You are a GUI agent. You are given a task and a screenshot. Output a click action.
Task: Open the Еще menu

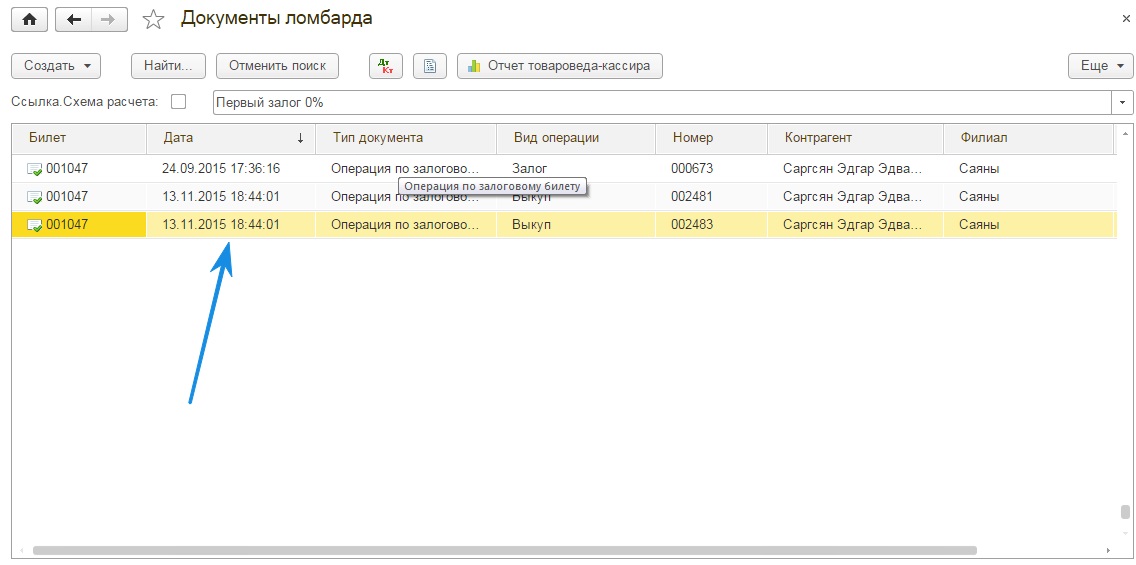click(x=1100, y=66)
